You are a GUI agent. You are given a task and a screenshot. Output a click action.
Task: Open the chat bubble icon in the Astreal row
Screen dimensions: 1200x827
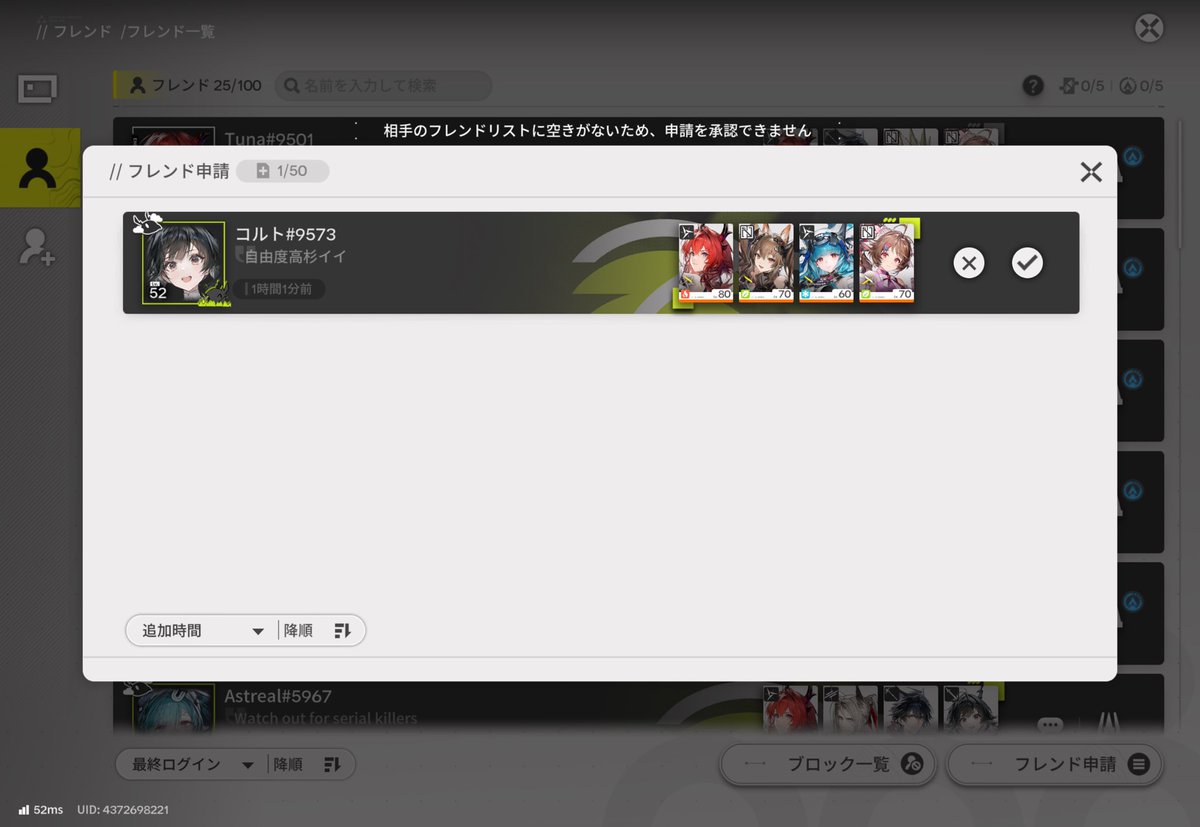click(1049, 725)
